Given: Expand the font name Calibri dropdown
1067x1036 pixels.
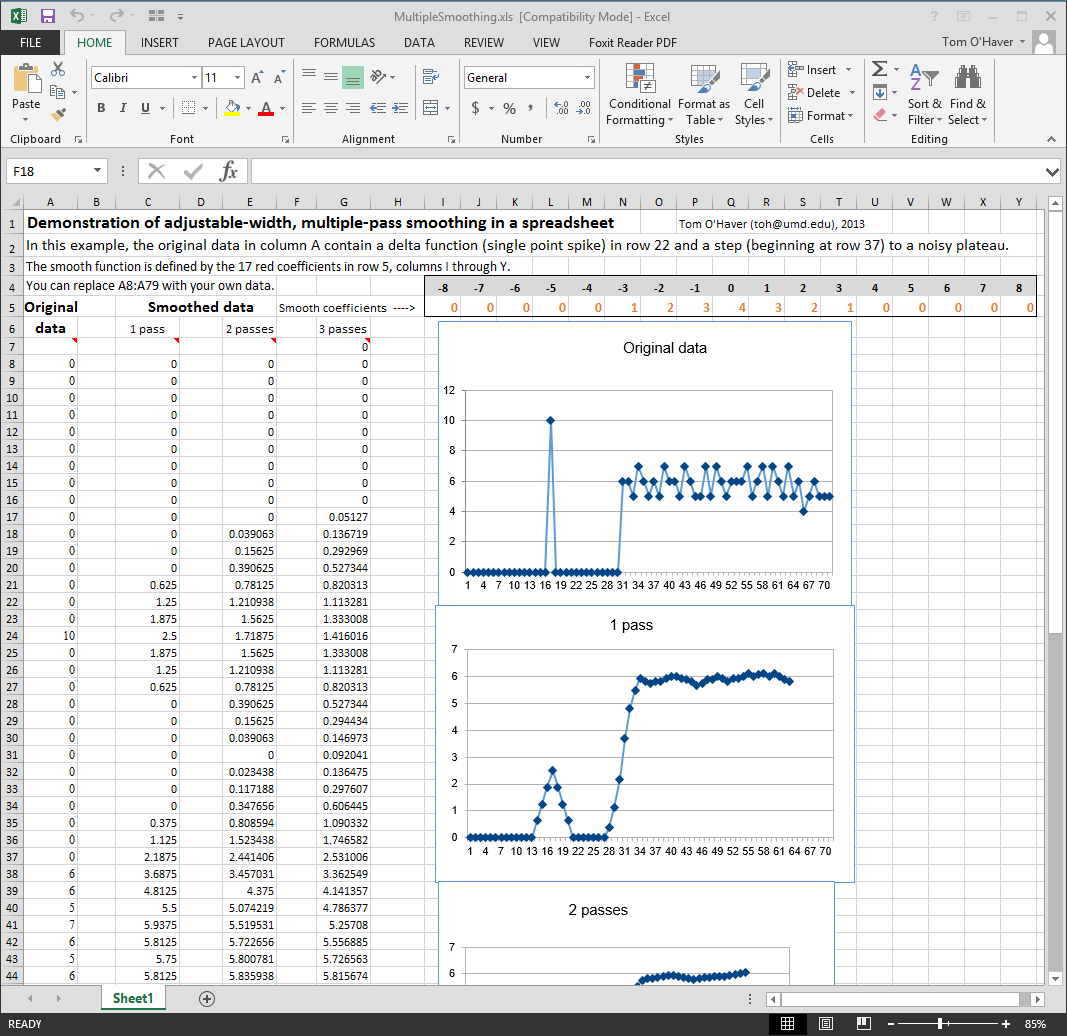Looking at the screenshot, I should coord(194,78).
